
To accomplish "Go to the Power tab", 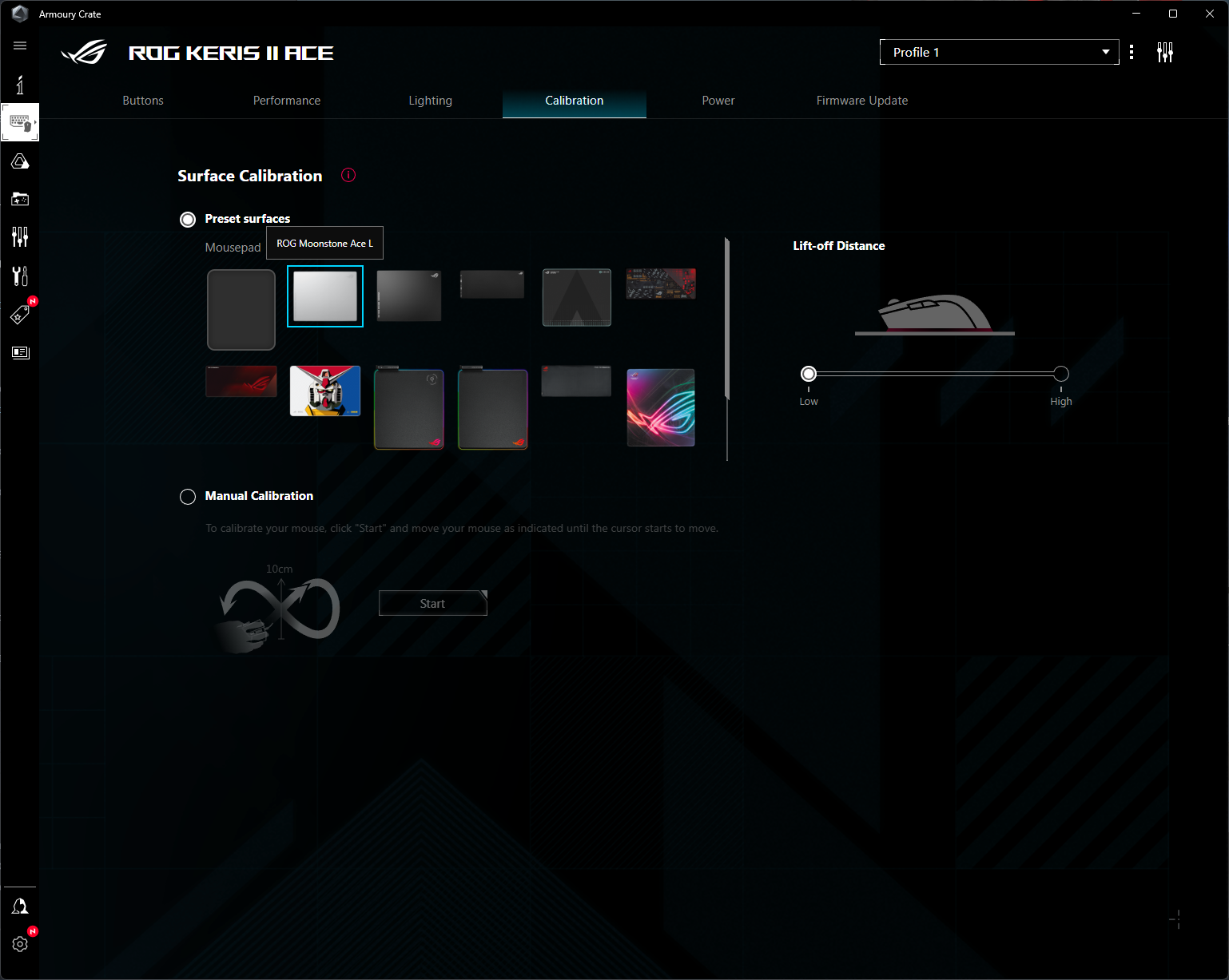I will coord(718,101).
